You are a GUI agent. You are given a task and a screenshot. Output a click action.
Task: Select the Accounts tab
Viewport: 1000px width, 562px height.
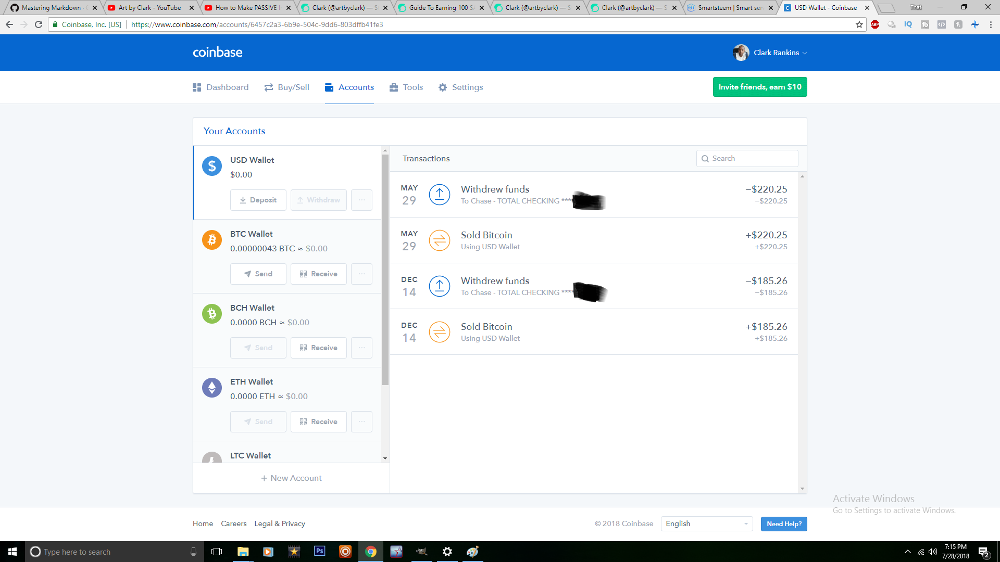349,87
